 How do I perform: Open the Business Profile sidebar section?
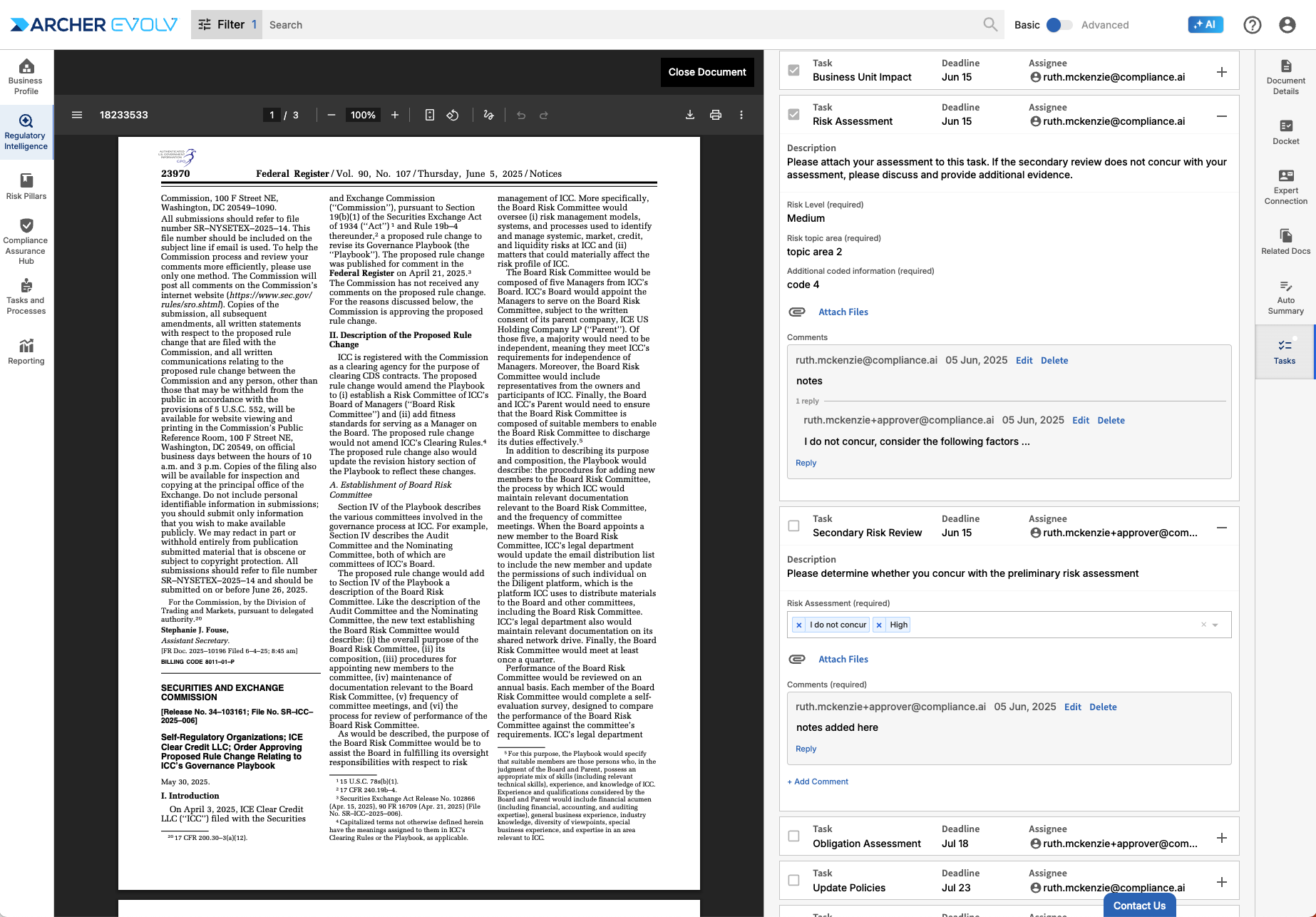click(26, 77)
